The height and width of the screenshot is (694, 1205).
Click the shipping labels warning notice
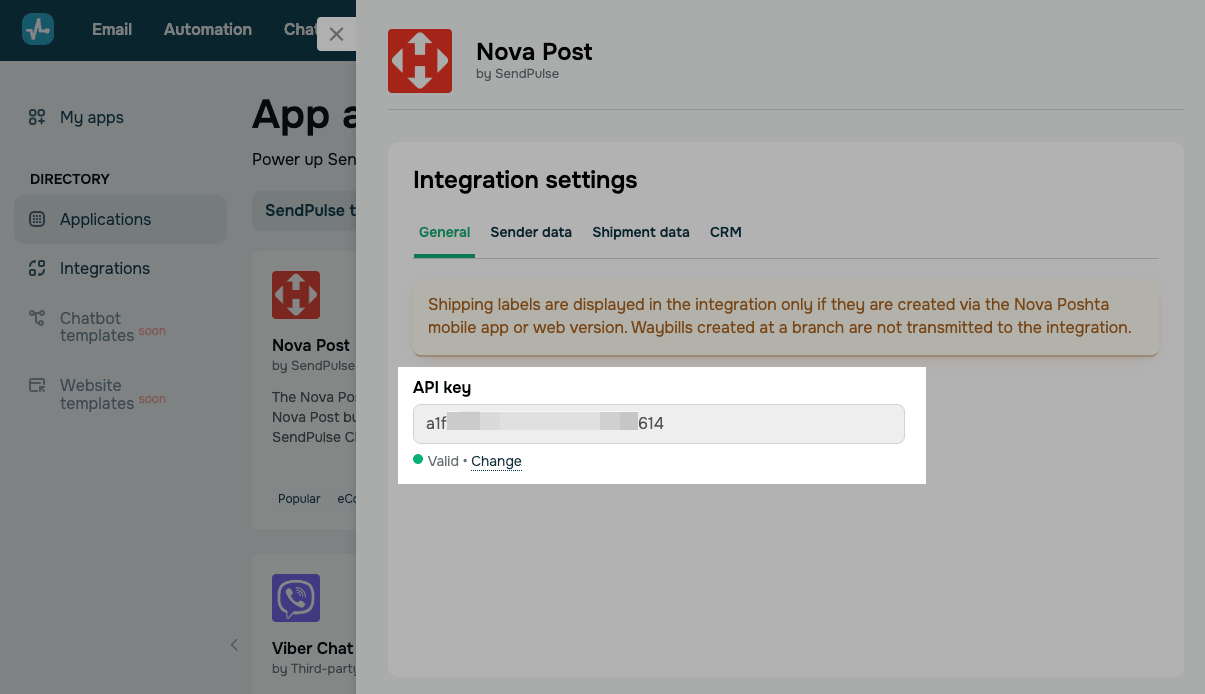click(786, 316)
